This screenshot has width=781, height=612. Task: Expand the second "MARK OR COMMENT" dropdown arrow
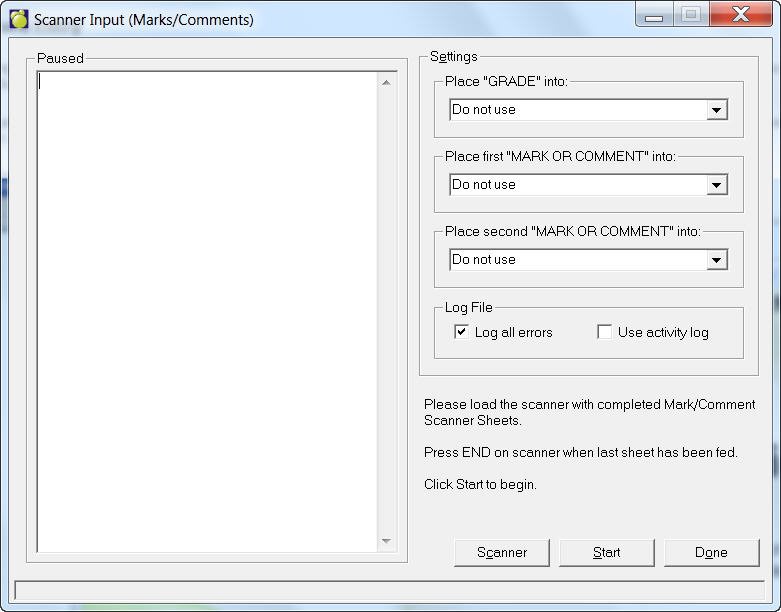716,260
